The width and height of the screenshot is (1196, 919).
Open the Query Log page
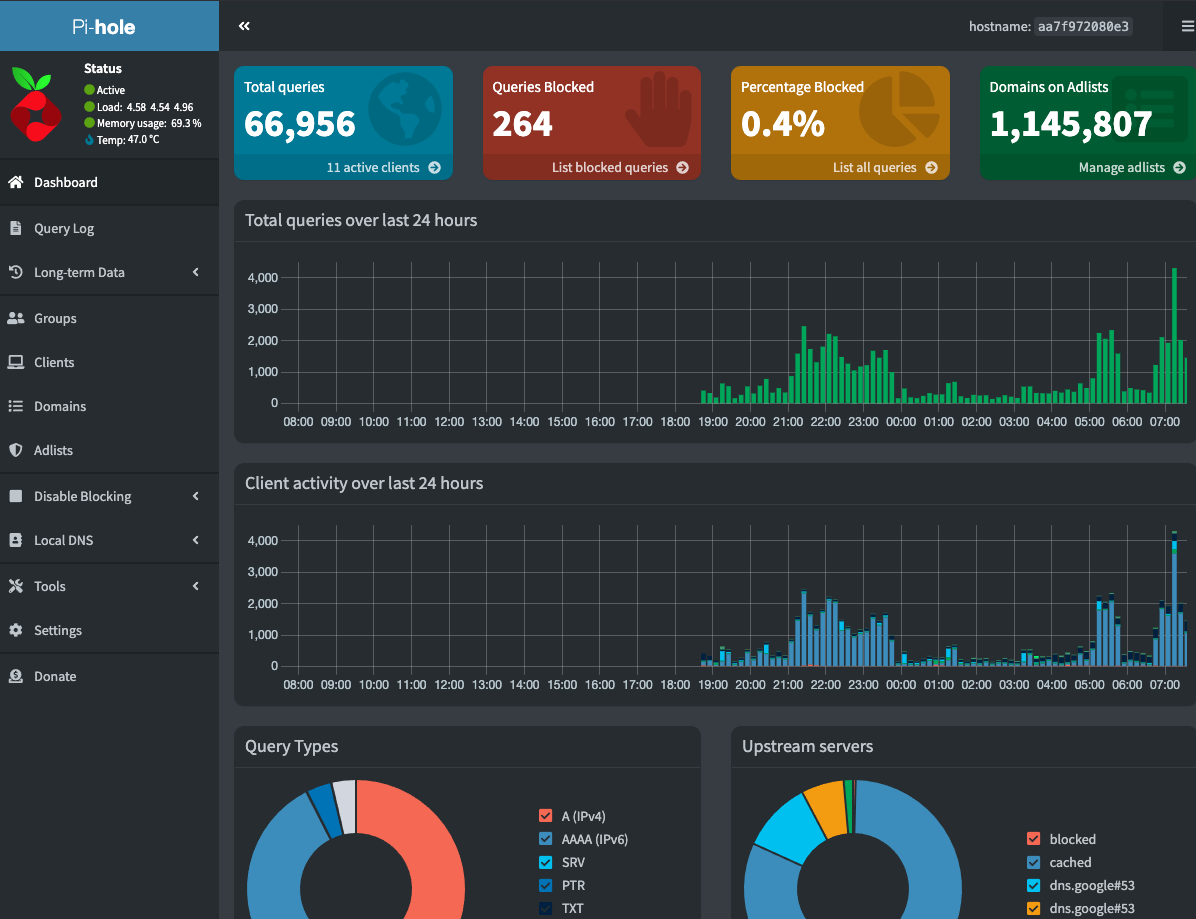109,228
